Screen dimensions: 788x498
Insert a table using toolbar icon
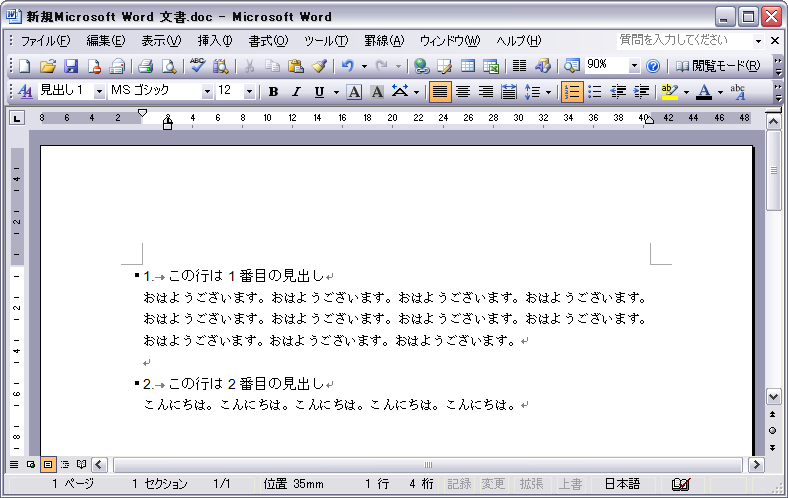(x=467, y=66)
